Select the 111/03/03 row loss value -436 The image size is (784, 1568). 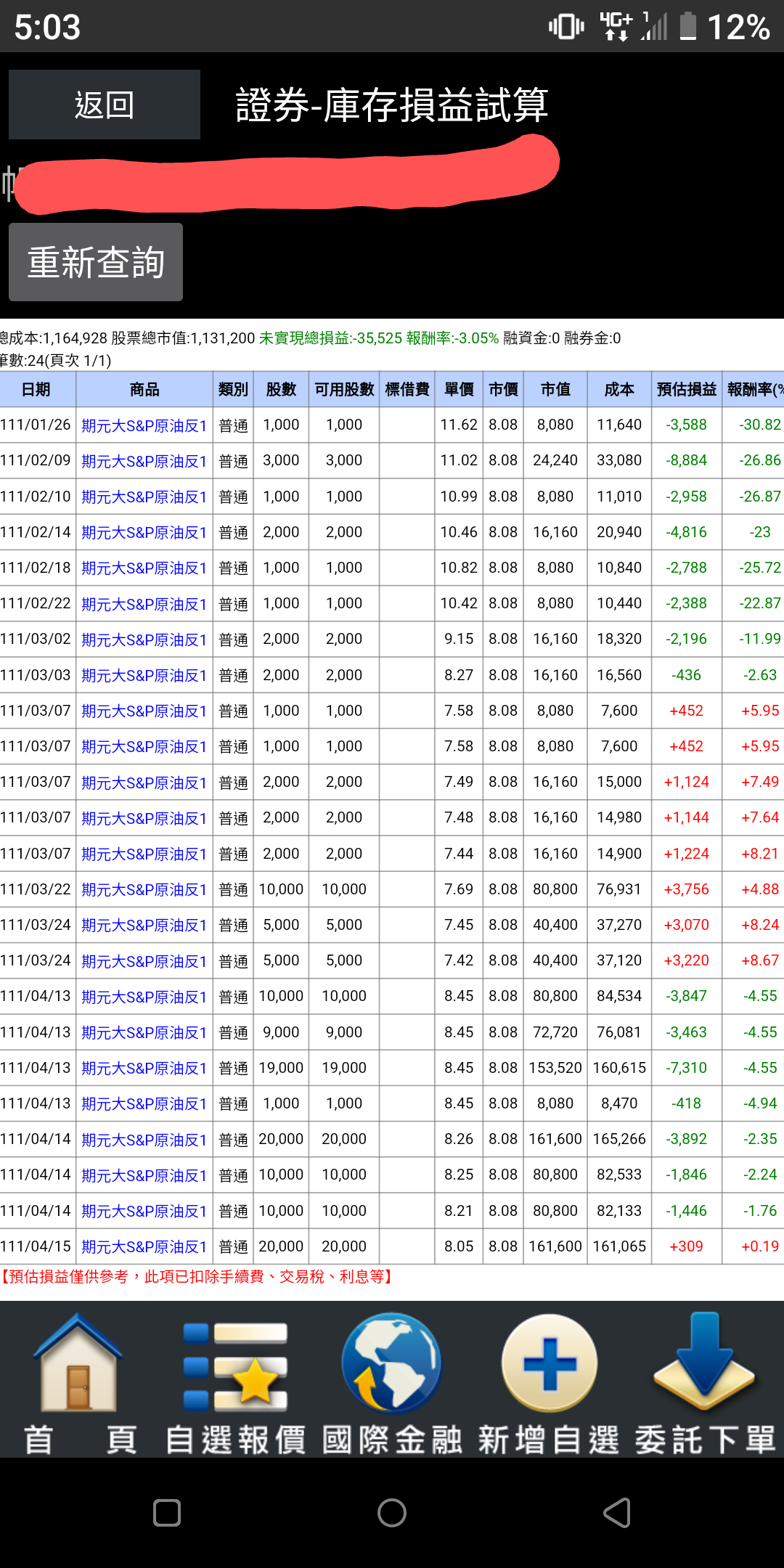(686, 675)
